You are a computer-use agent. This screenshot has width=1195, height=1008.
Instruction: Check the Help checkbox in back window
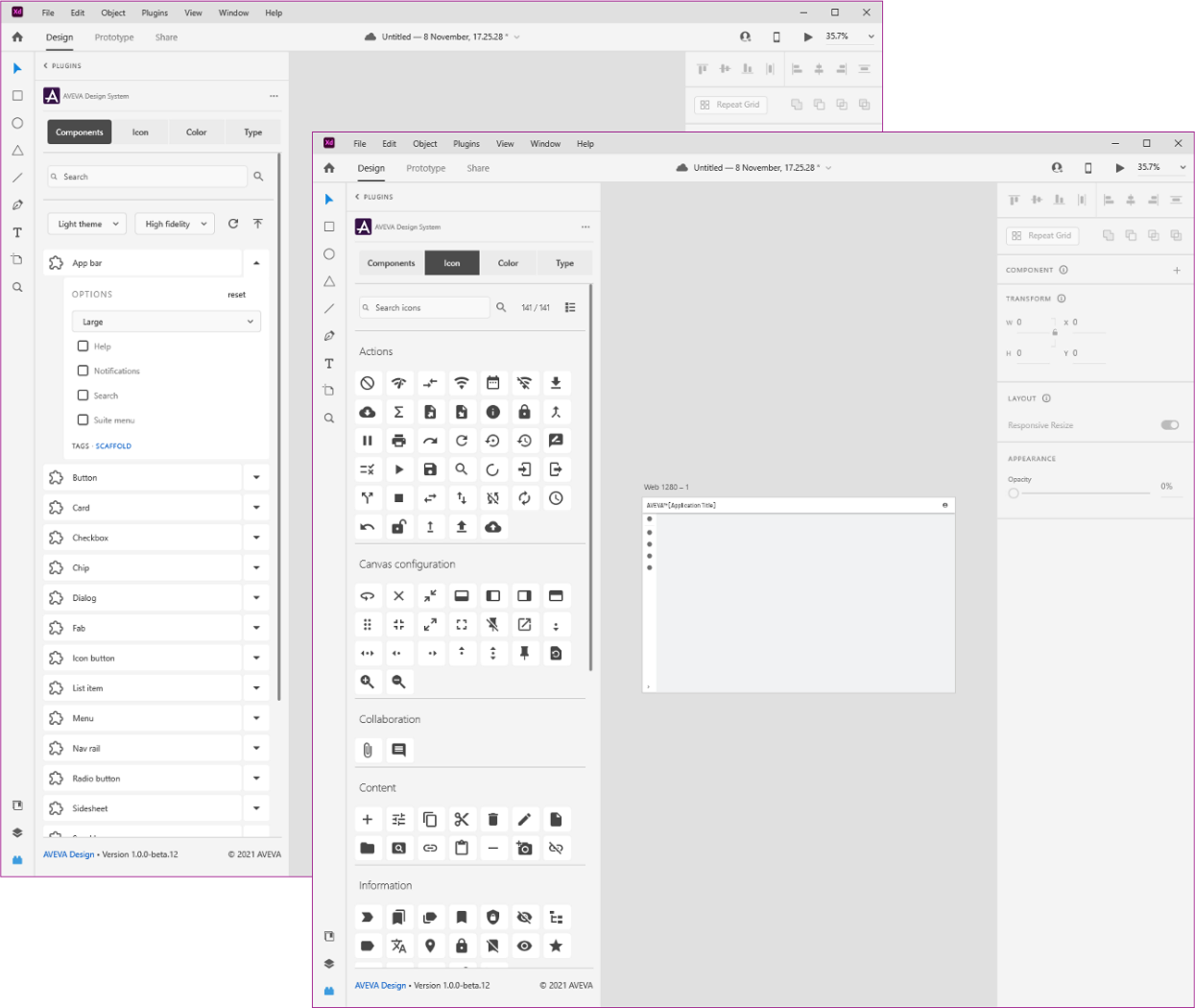pyautogui.click(x=83, y=346)
